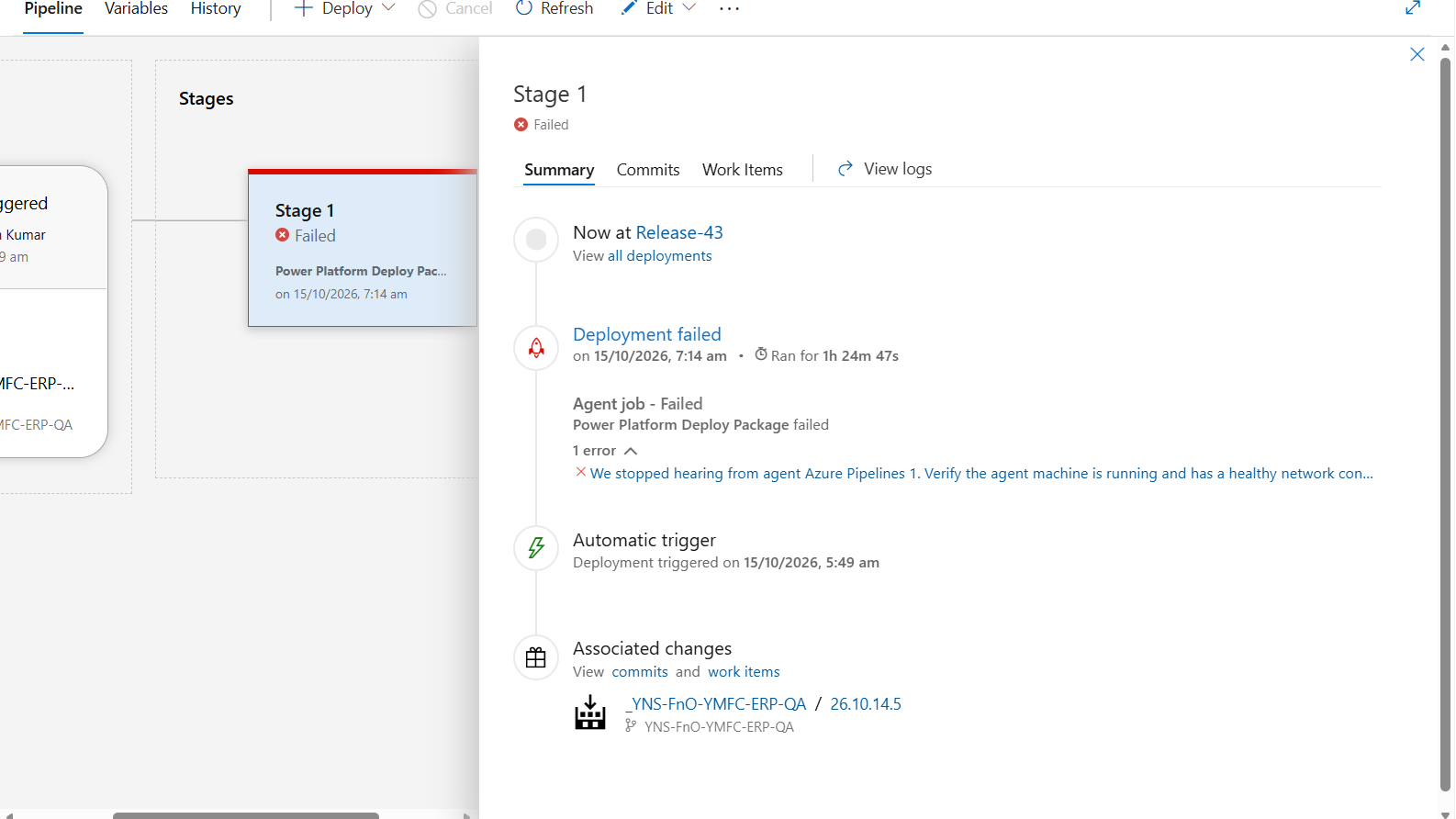Click the clock icon beside Ran for
The width and height of the screenshot is (1456, 819).
click(x=761, y=354)
